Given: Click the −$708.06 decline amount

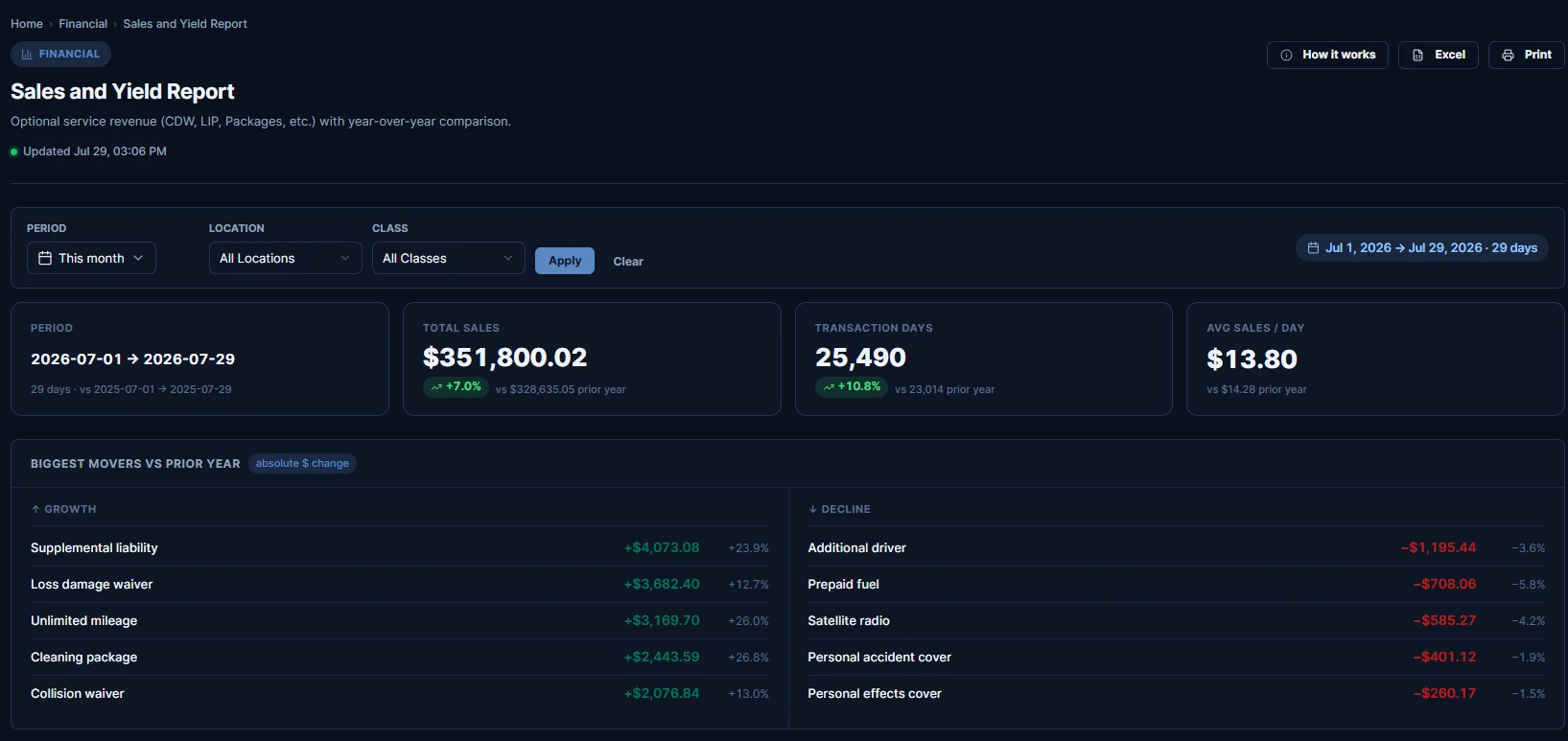Looking at the screenshot, I should click(1444, 585).
